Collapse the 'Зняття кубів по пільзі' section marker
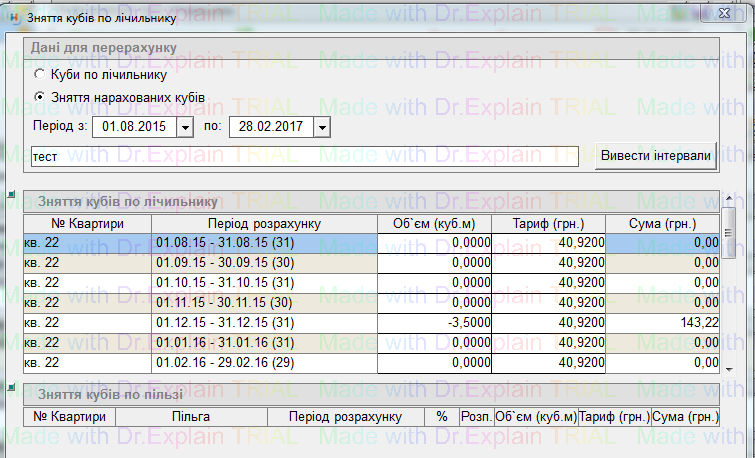 [x=10, y=384]
